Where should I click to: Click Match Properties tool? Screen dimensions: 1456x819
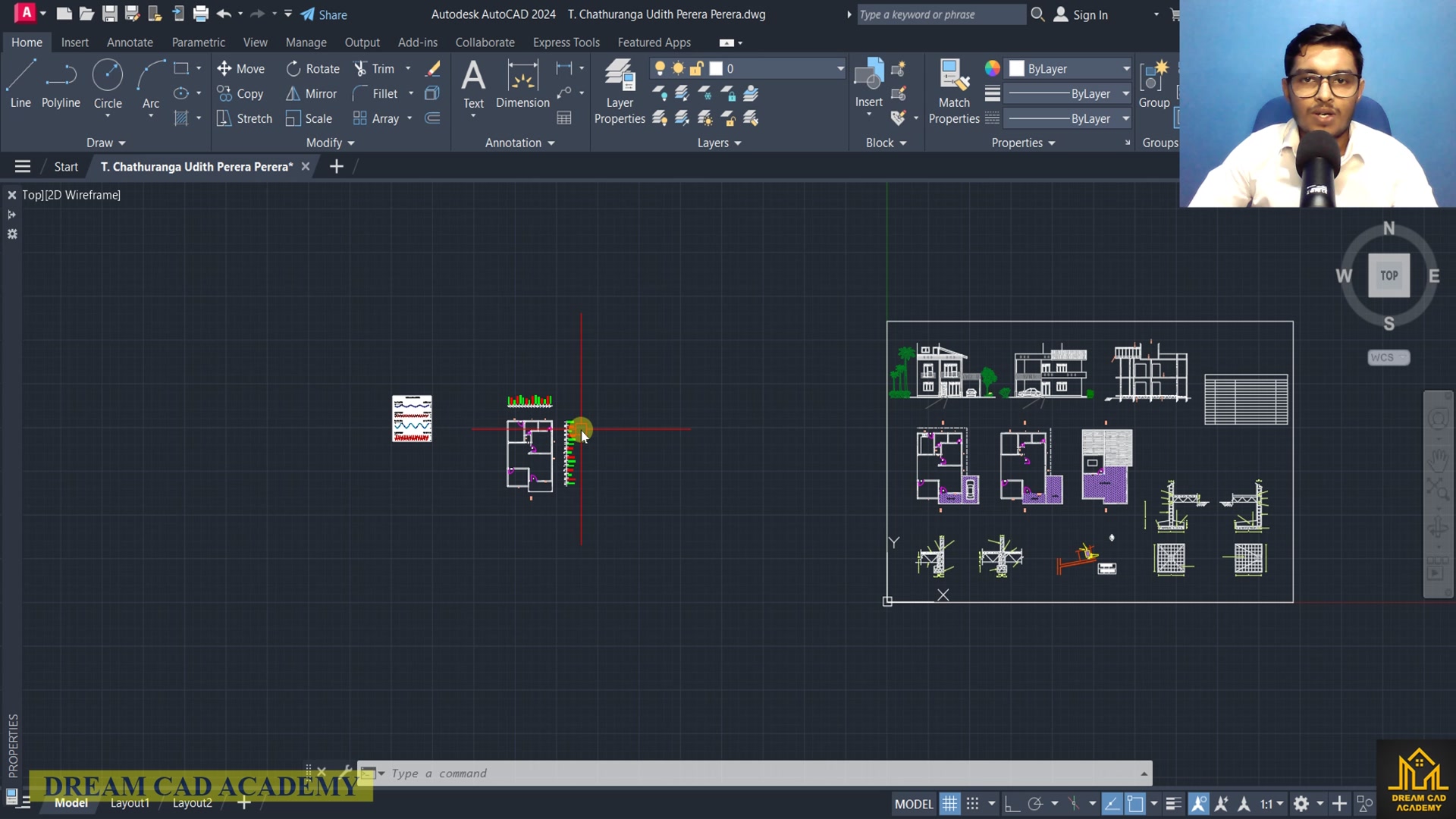point(954,91)
